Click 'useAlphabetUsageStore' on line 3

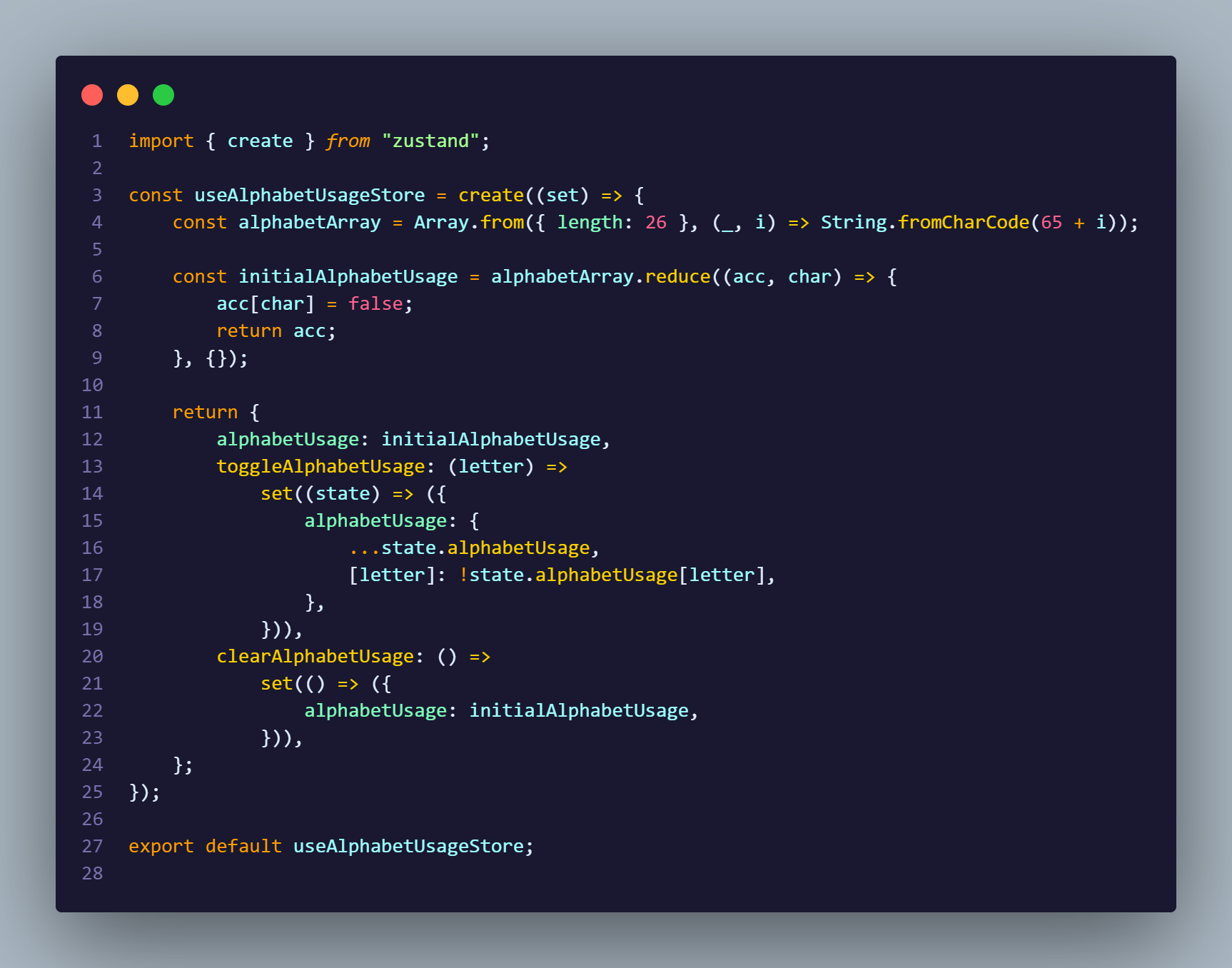[310, 196]
